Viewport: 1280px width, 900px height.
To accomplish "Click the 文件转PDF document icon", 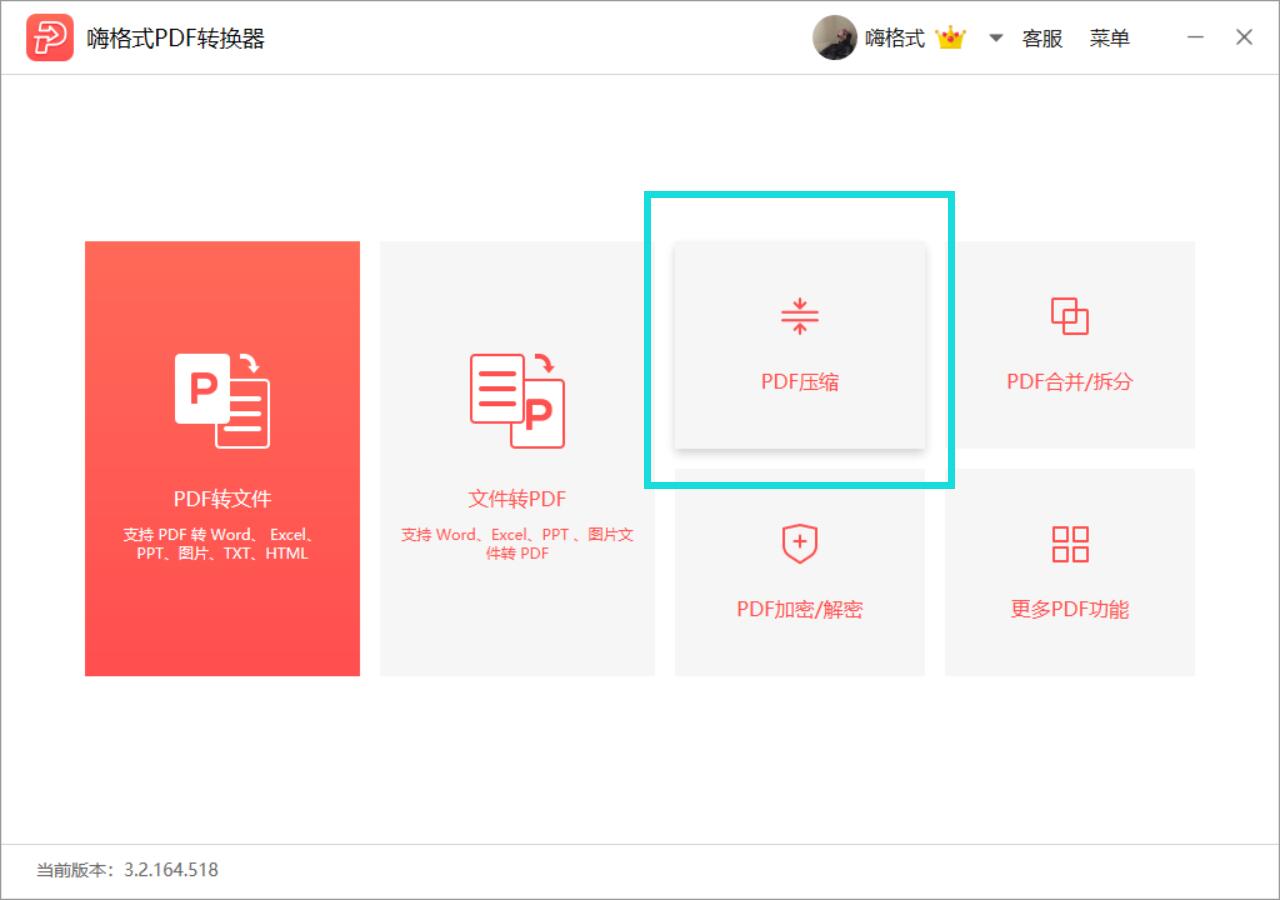I will pyautogui.click(x=517, y=400).
